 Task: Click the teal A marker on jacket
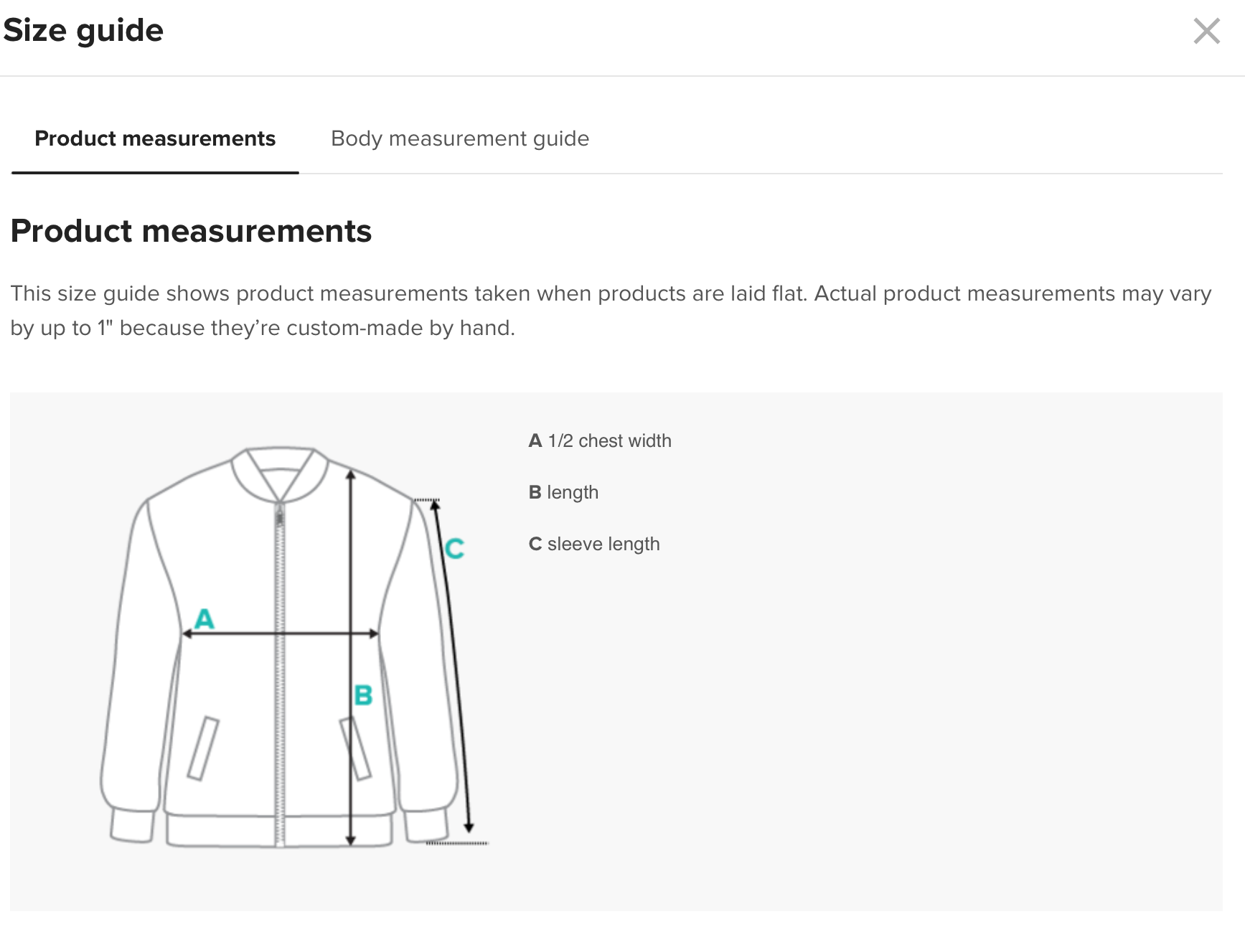tap(205, 618)
